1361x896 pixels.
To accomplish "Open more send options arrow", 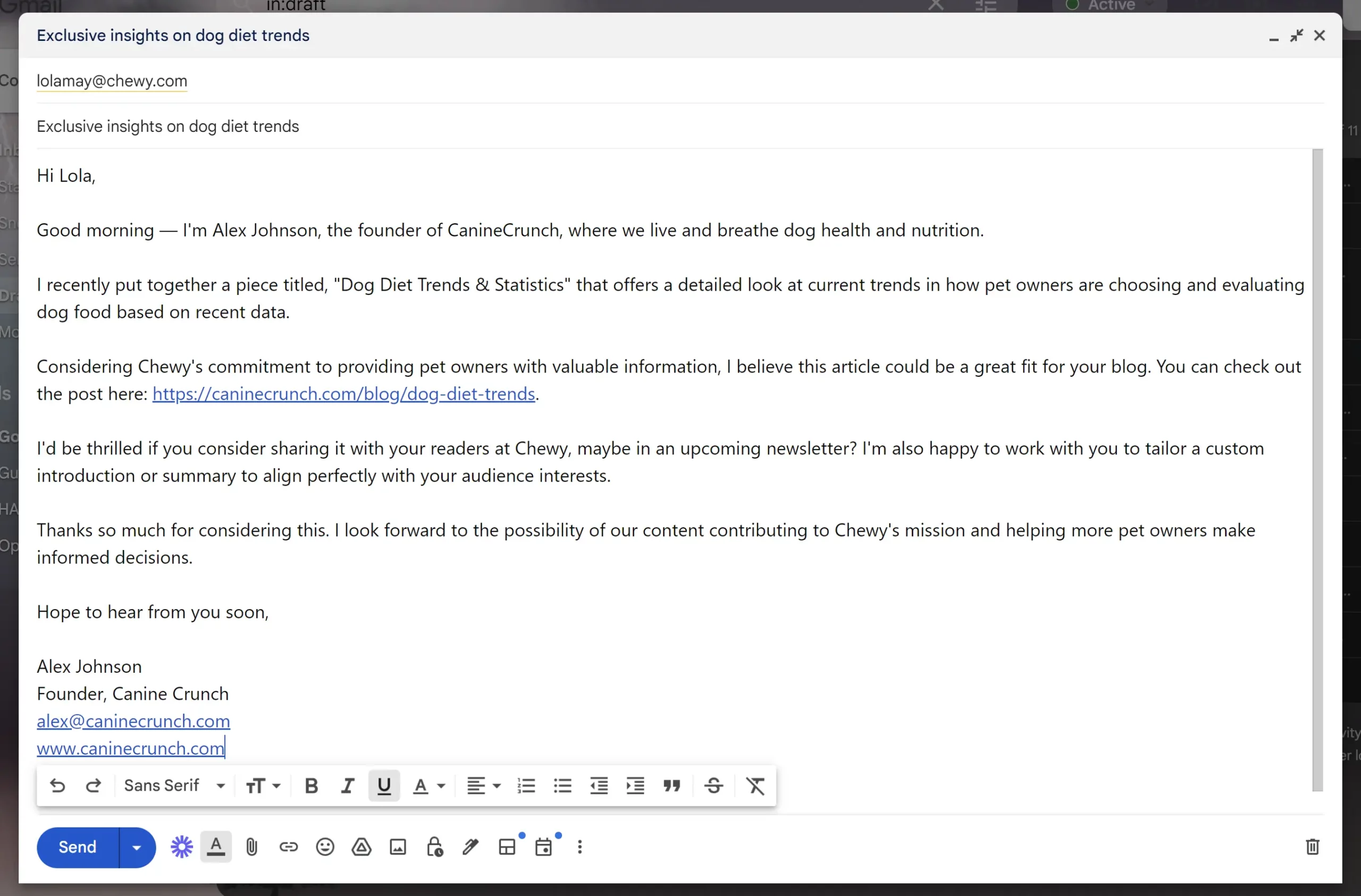I will (x=137, y=847).
